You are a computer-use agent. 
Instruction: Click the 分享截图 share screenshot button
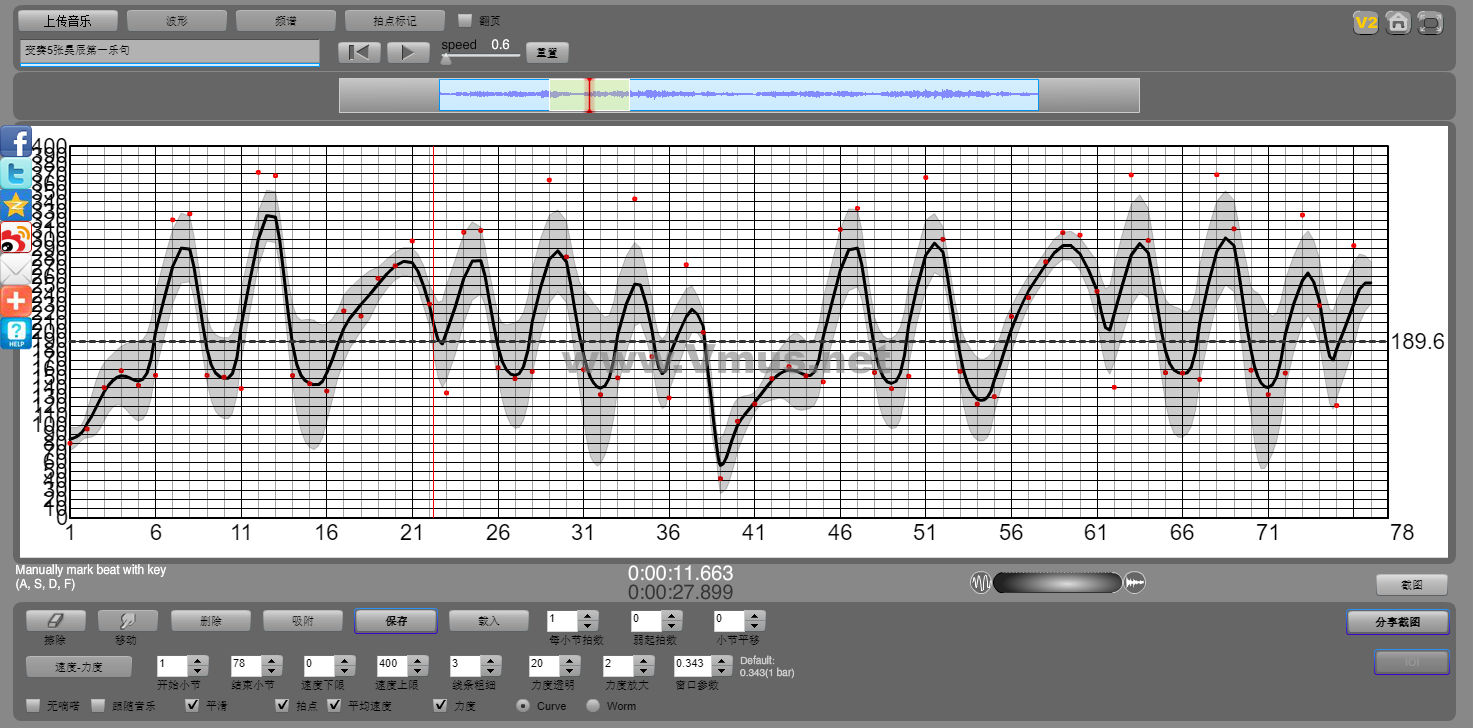tap(1398, 622)
